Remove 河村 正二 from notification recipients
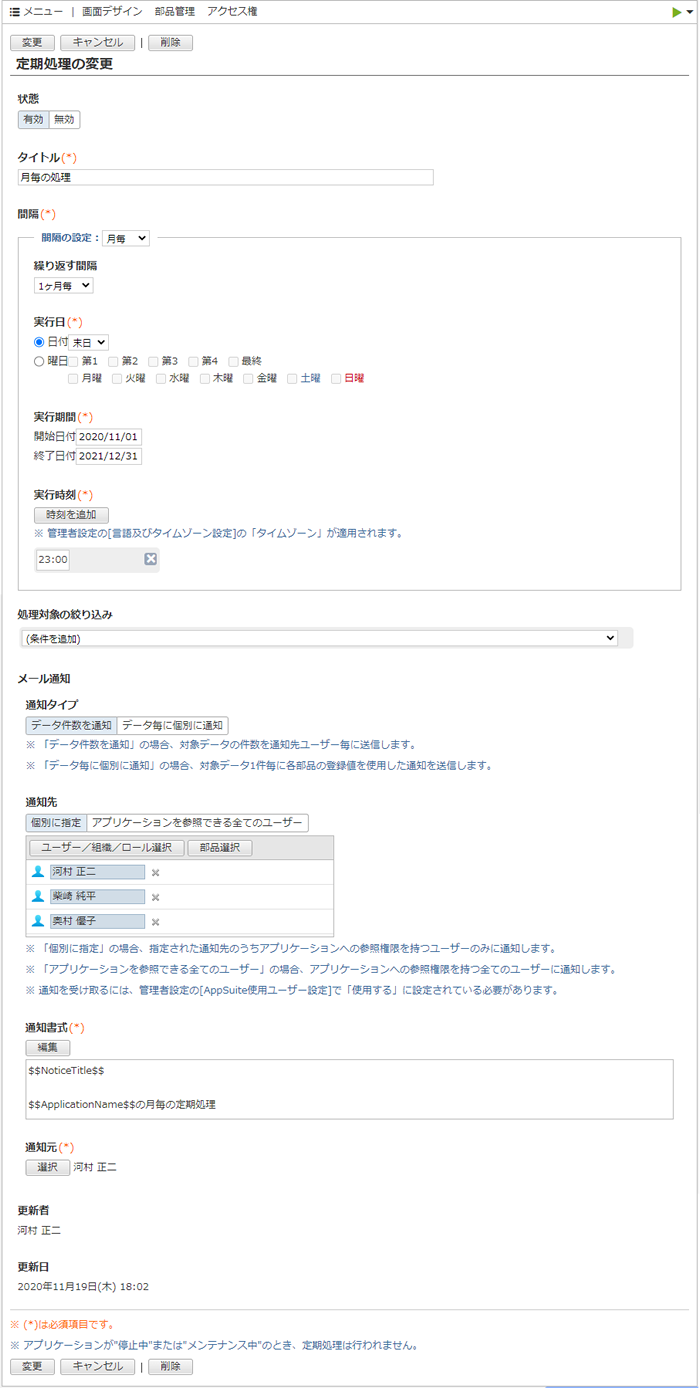This screenshot has height=1388, width=700. [x=155, y=872]
